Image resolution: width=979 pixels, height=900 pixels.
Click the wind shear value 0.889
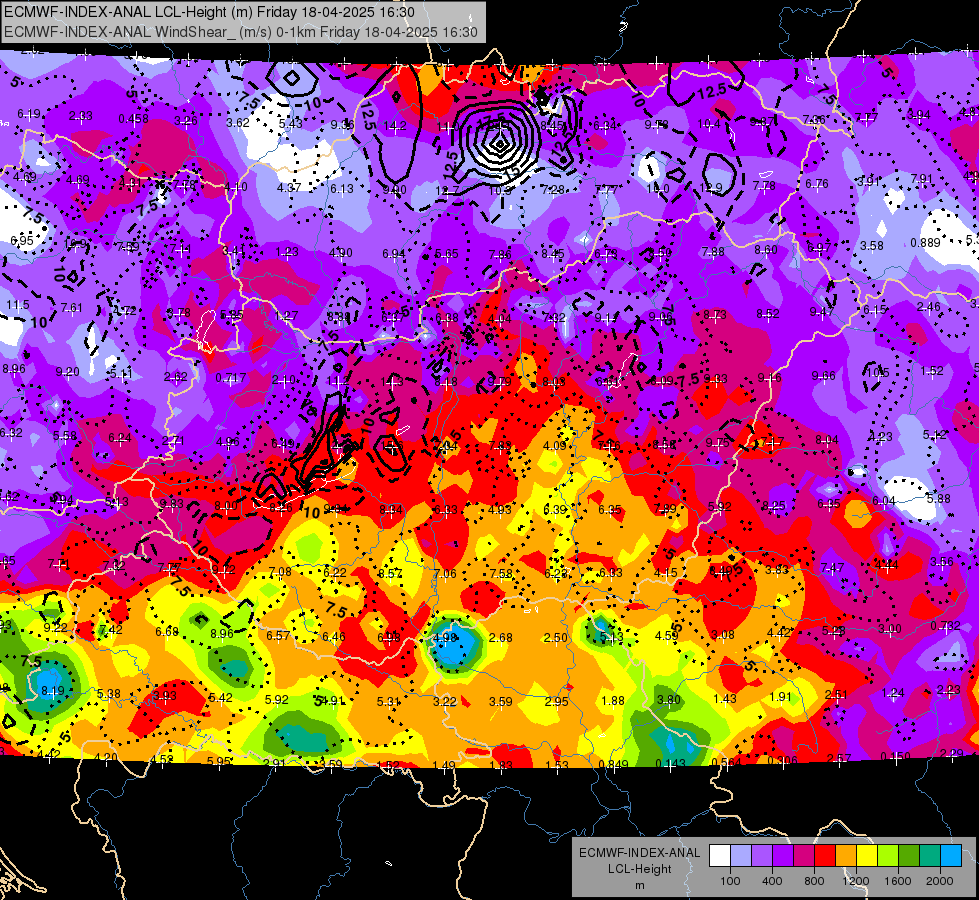tap(925, 243)
